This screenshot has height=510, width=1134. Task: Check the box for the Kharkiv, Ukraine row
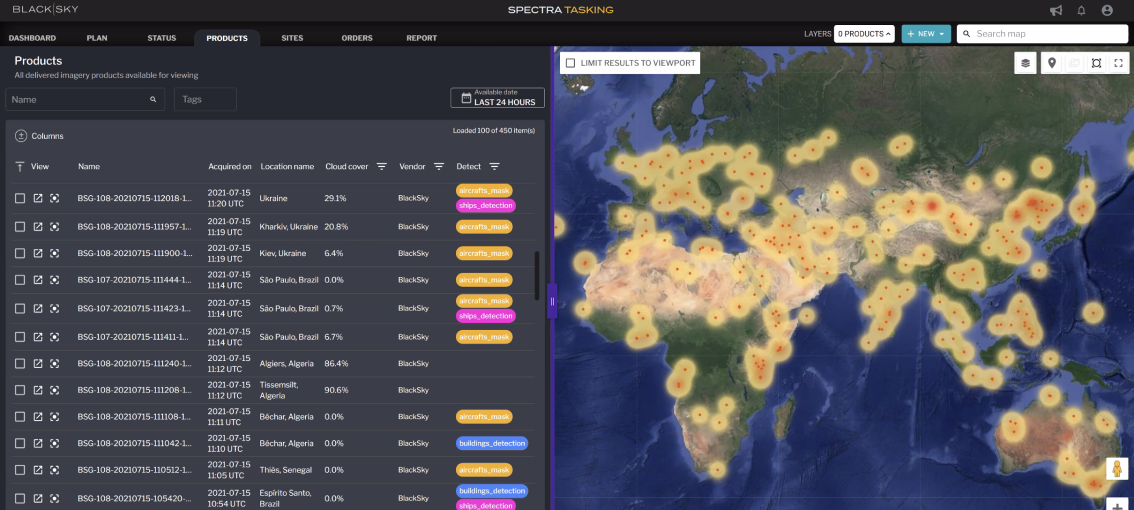tap(20, 226)
